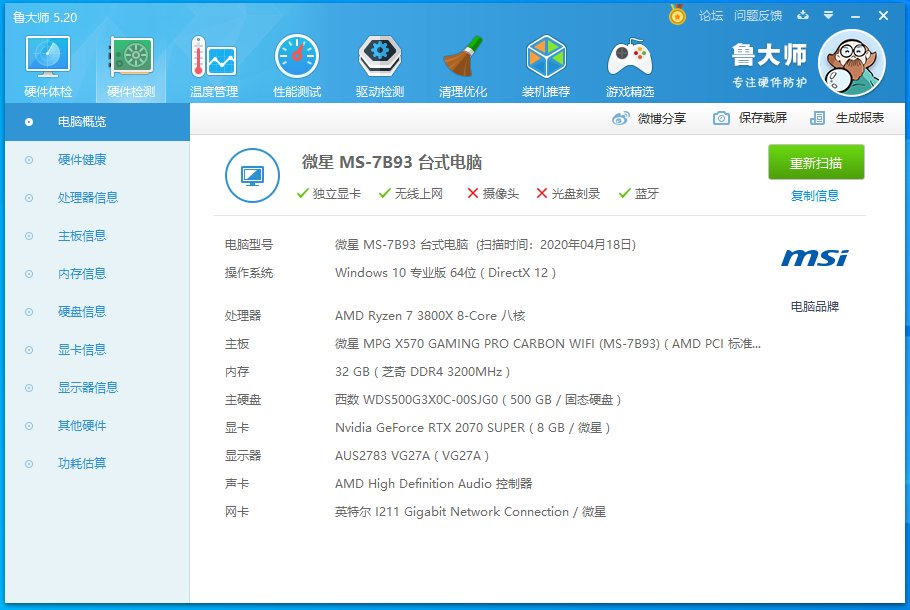The height and width of the screenshot is (610, 910).
Task: Generate a report via 生成报表
Action: point(845,119)
